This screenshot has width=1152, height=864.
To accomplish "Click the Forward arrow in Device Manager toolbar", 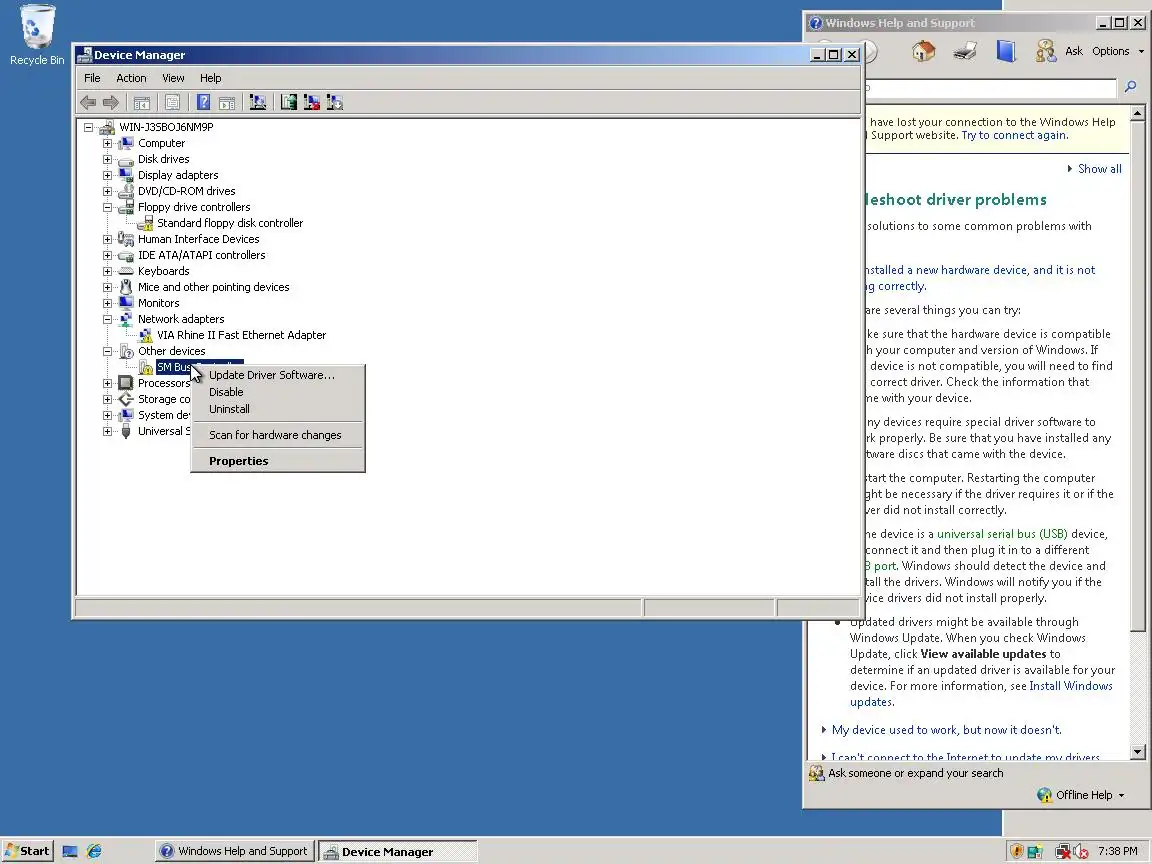I will [110, 103].
